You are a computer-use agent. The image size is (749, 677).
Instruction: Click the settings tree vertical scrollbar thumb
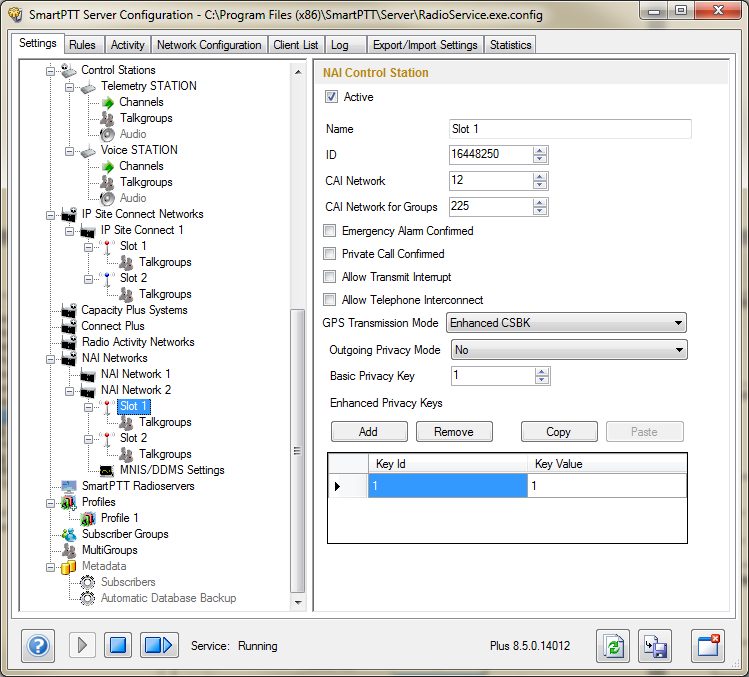coord(298,451)
